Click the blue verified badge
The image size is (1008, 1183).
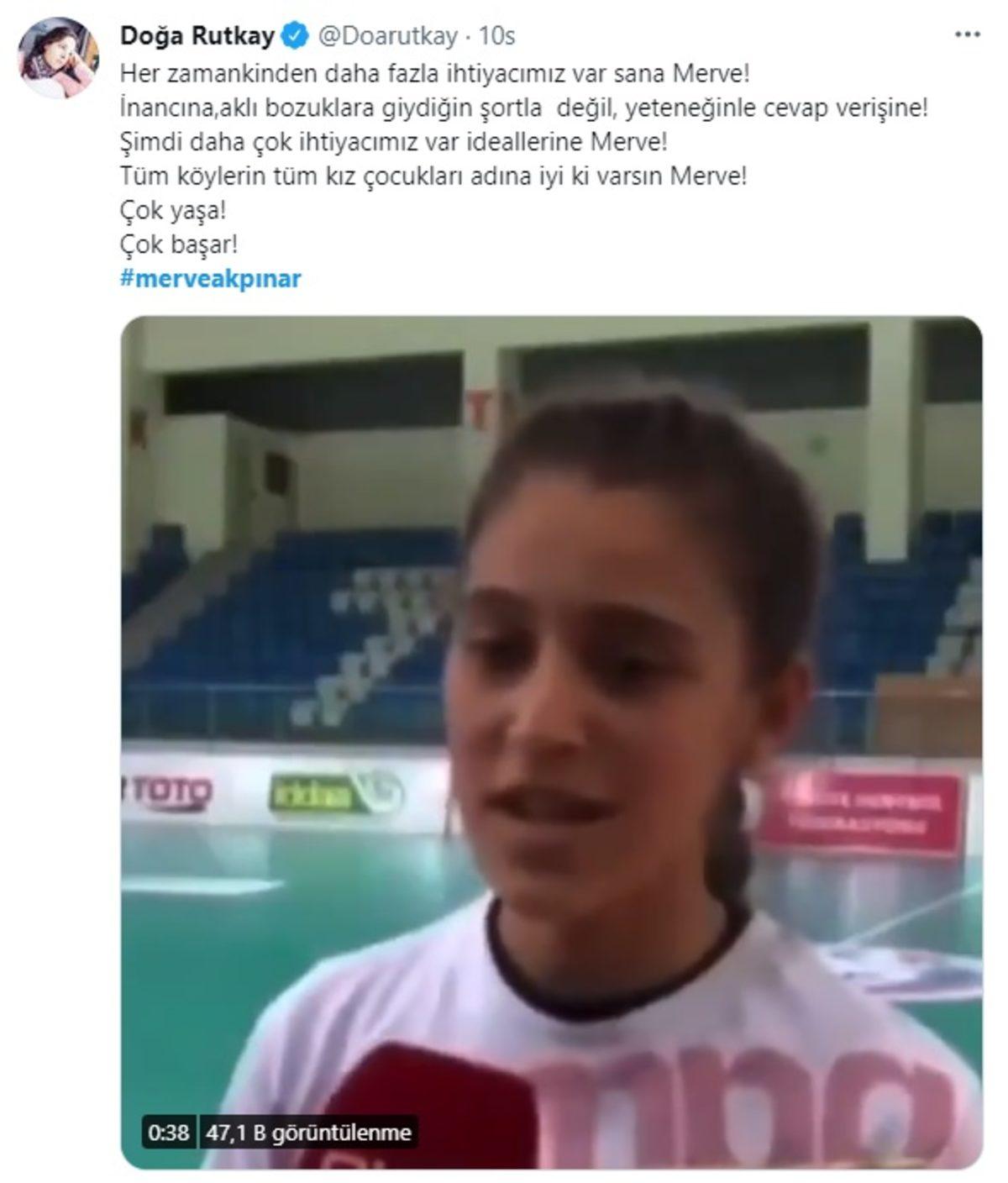tap(294, 36)
